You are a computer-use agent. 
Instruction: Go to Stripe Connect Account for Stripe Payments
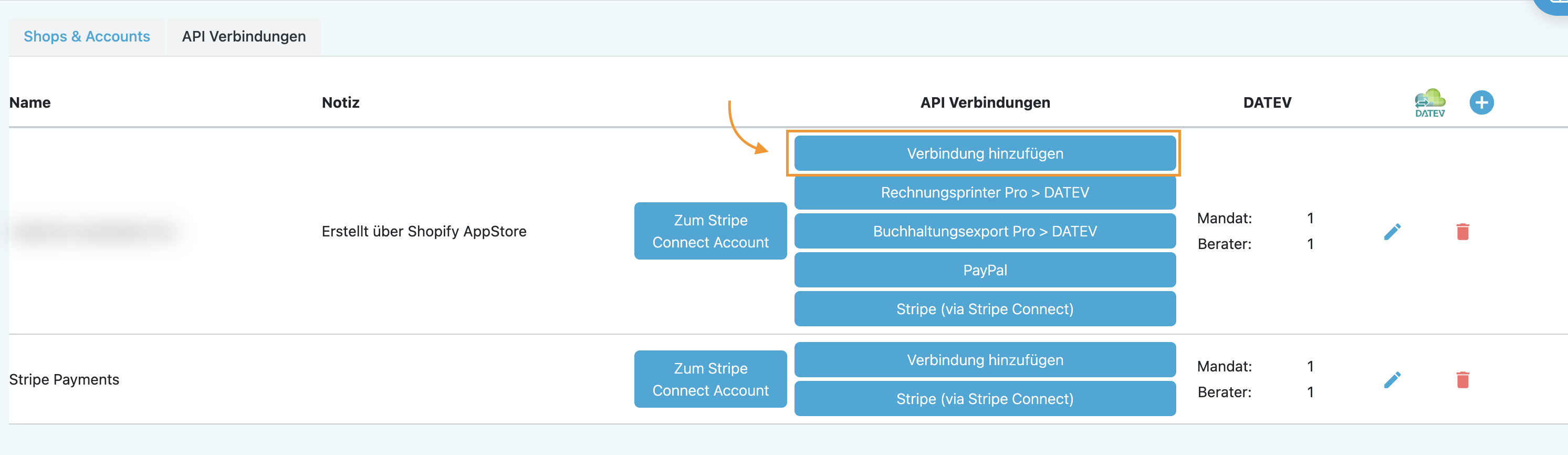pos(710,379)
